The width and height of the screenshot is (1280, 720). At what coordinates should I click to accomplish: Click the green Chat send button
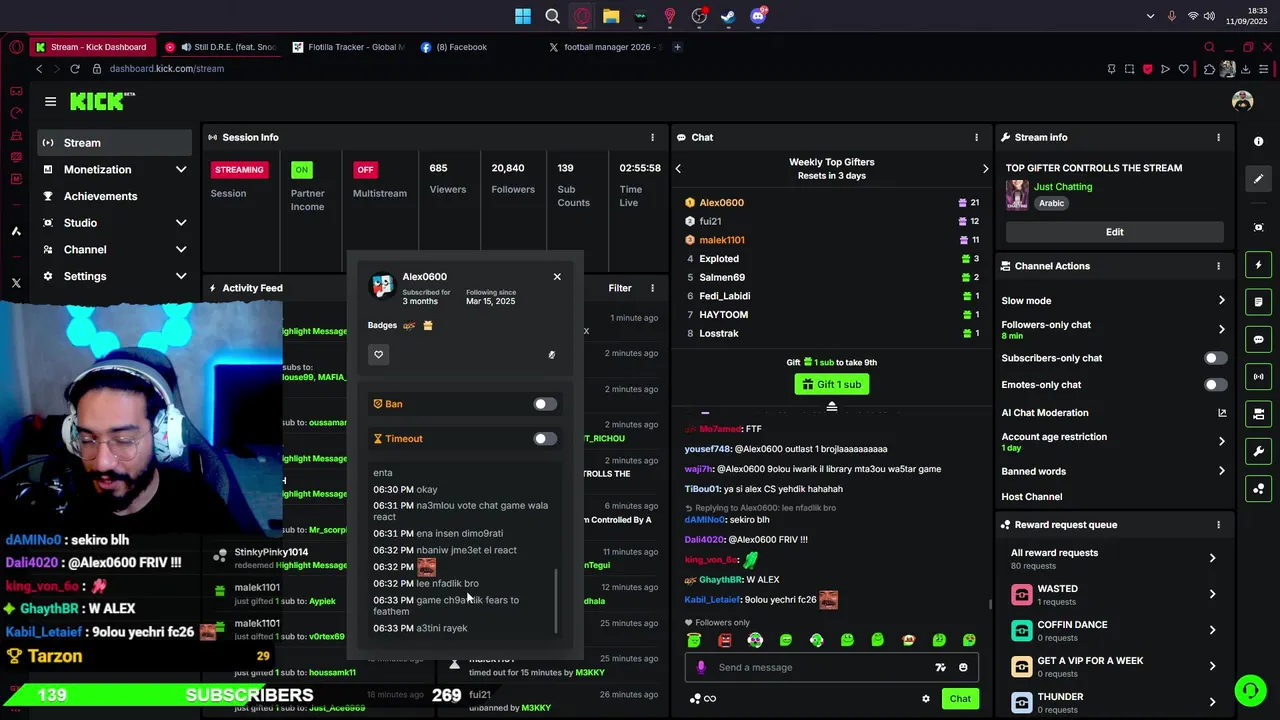click(960, 699)
